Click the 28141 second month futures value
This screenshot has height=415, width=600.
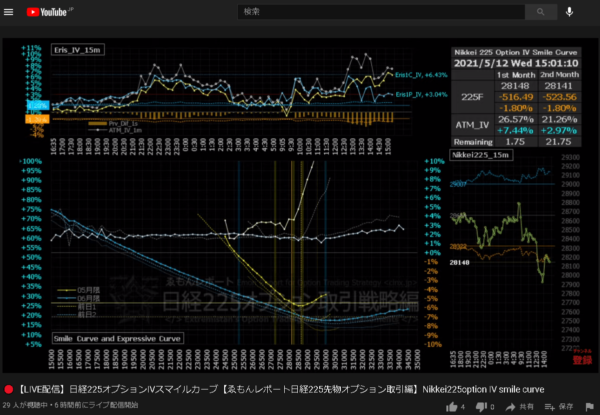[559, 86]
